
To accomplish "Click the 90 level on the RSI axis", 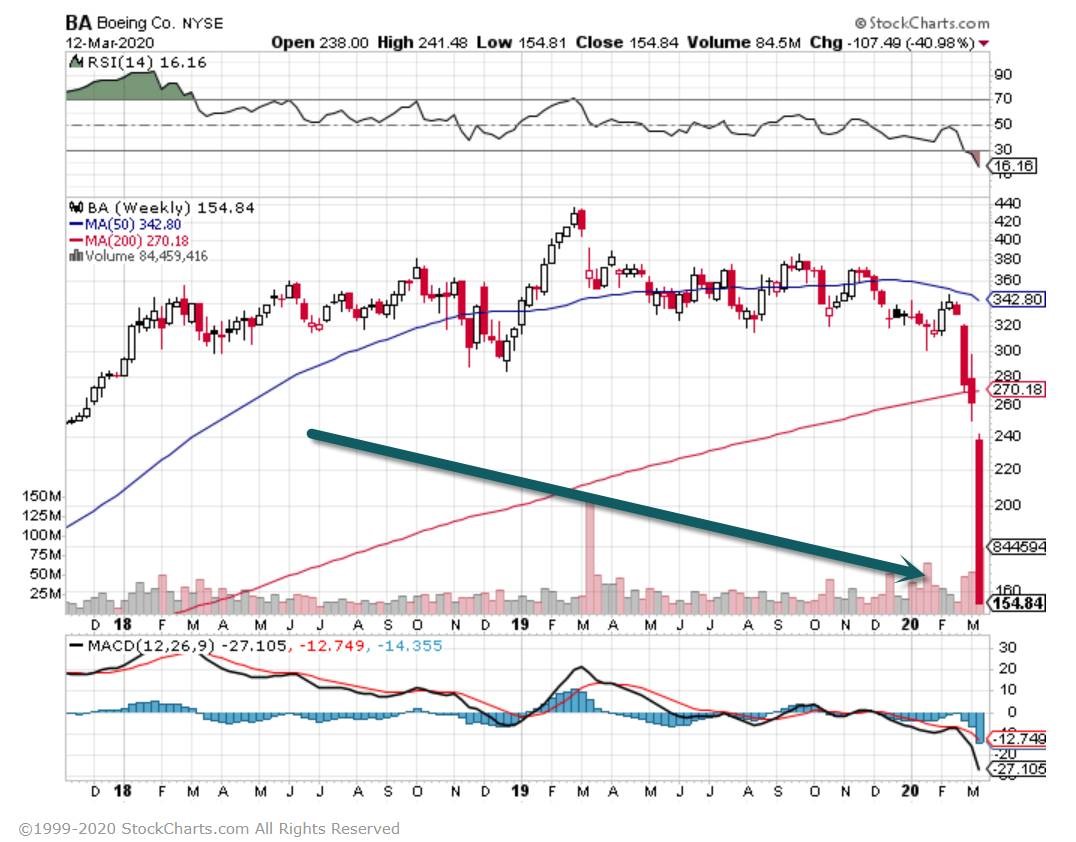I will [x=1003, y=75].
